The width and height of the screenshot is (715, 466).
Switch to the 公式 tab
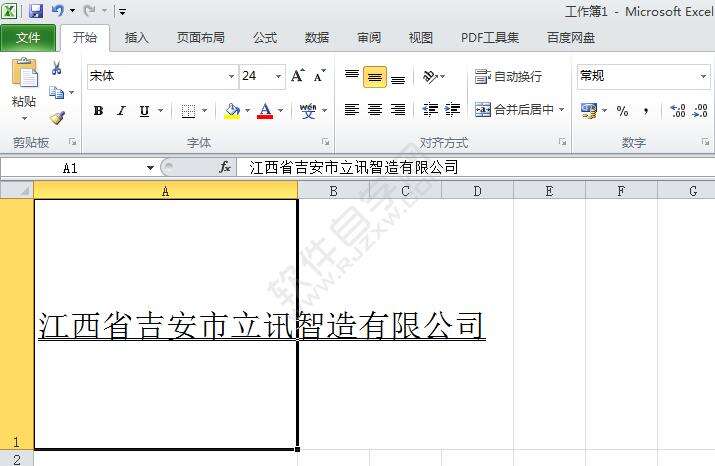(265, 38)
